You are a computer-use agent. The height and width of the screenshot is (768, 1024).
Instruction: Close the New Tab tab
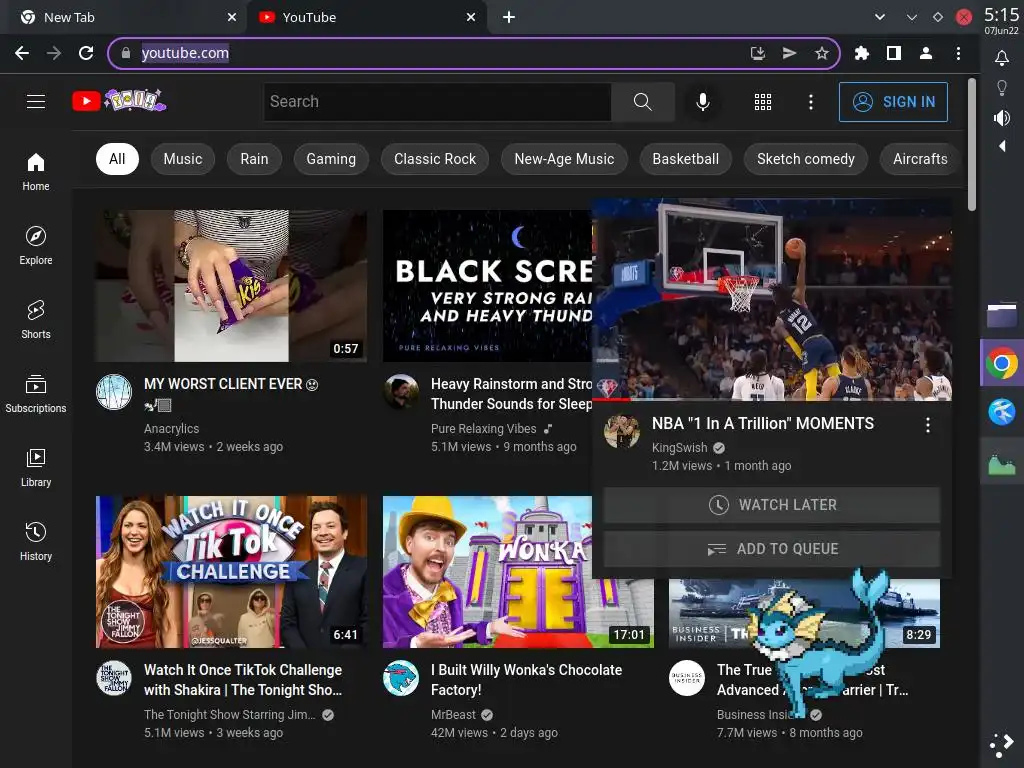232,17
